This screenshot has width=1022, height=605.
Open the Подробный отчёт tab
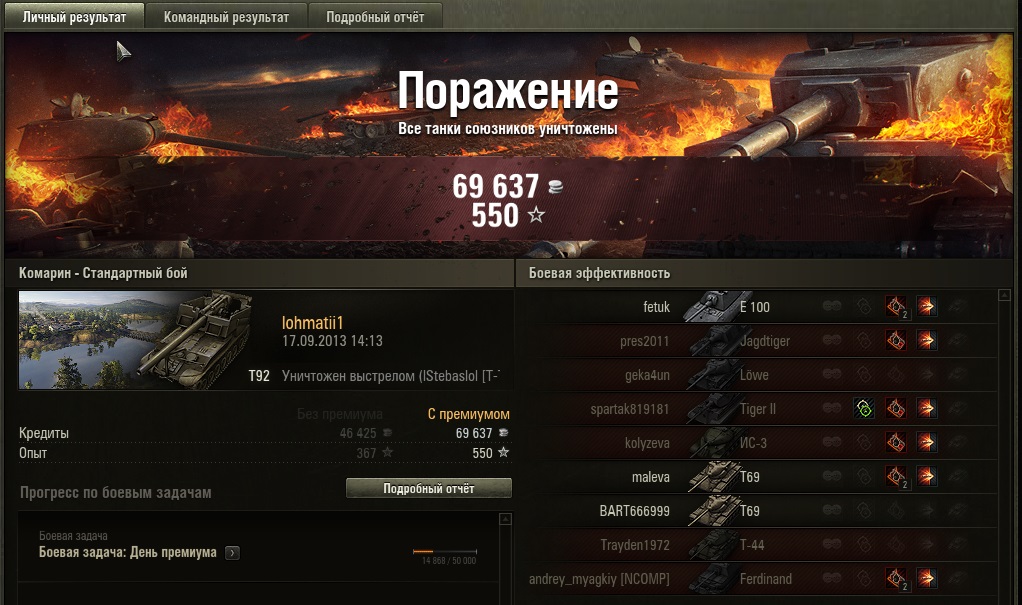(375, 17)
